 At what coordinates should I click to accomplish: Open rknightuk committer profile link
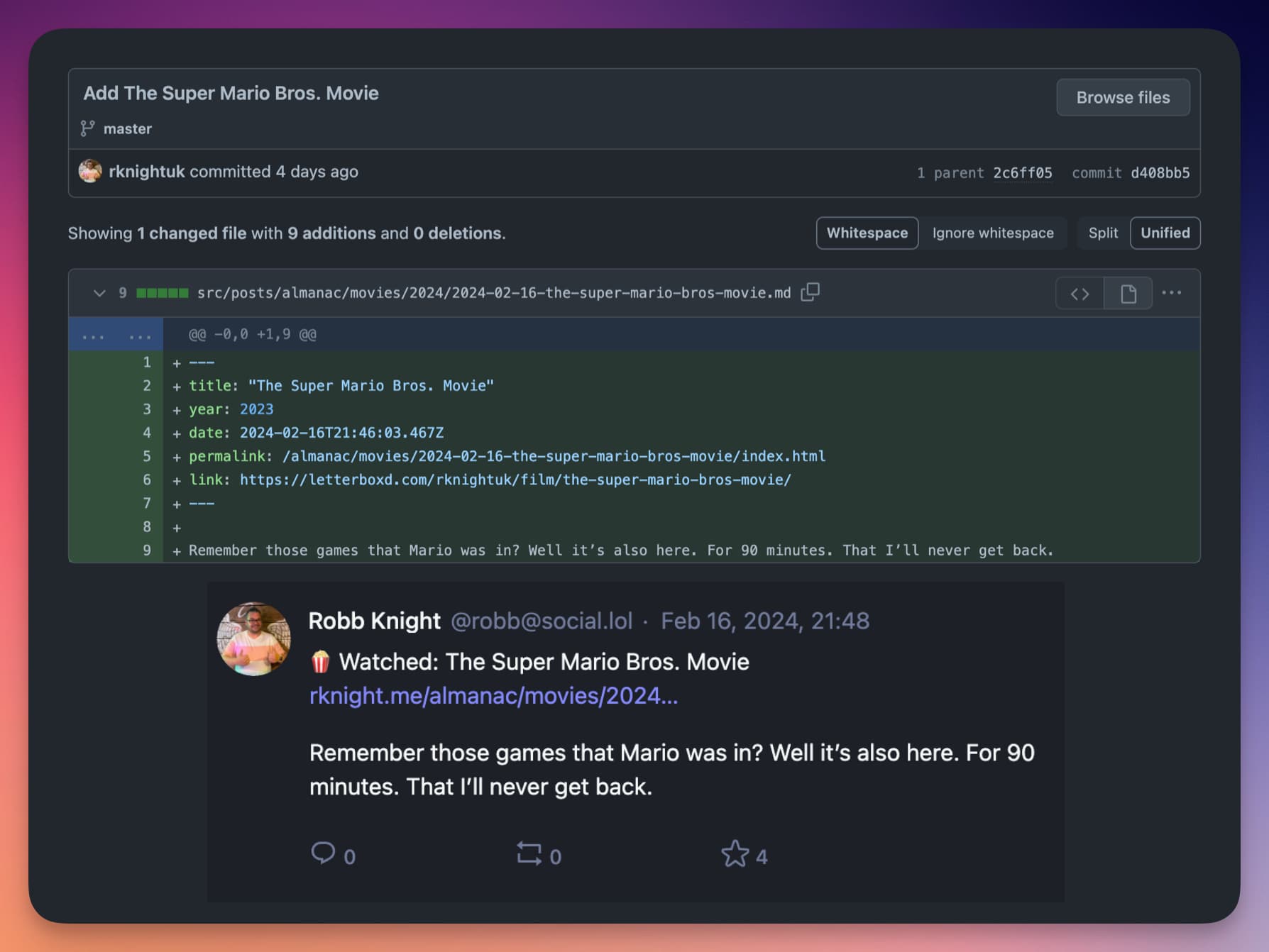[x=146, y=172]
